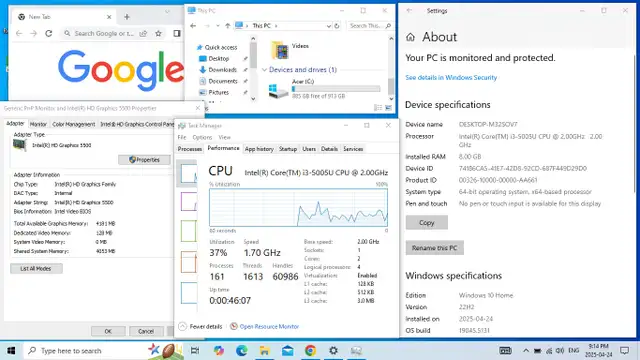Image resolution: width=640 pixels, height=360 pixels.
Task: Open Chrome's side panel icon
Action: [177, 33]
